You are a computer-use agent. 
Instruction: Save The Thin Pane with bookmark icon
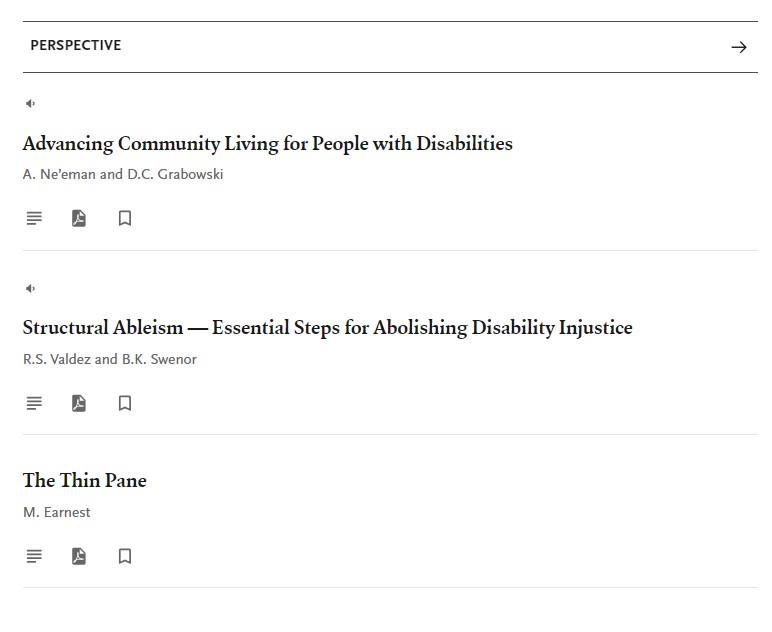(125, 556)
